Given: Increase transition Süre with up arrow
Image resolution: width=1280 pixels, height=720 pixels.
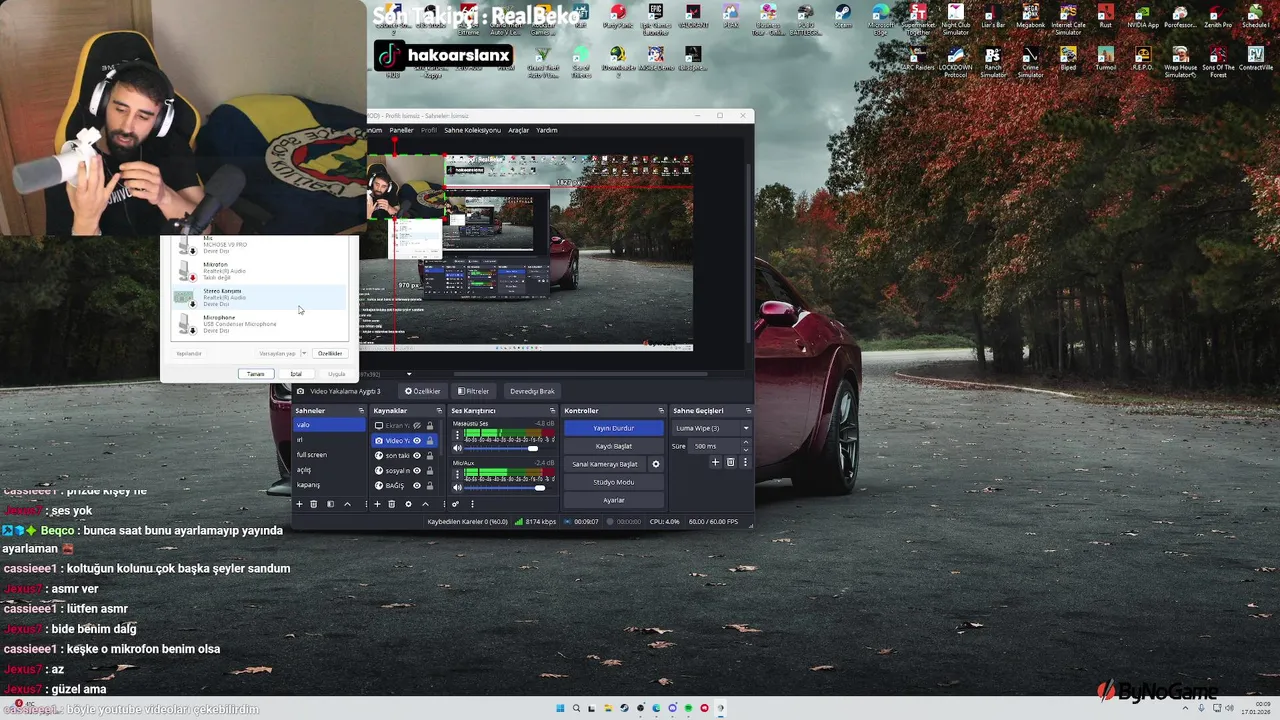Looking at the screenshot, I should click(x=745, y=442).
